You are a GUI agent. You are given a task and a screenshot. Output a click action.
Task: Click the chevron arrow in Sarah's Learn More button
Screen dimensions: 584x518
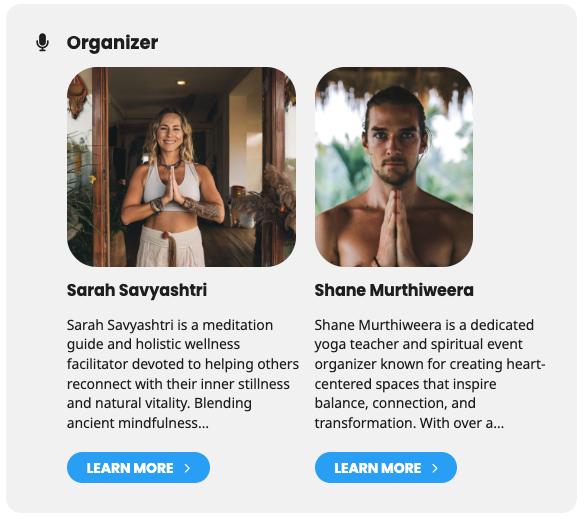187,468
